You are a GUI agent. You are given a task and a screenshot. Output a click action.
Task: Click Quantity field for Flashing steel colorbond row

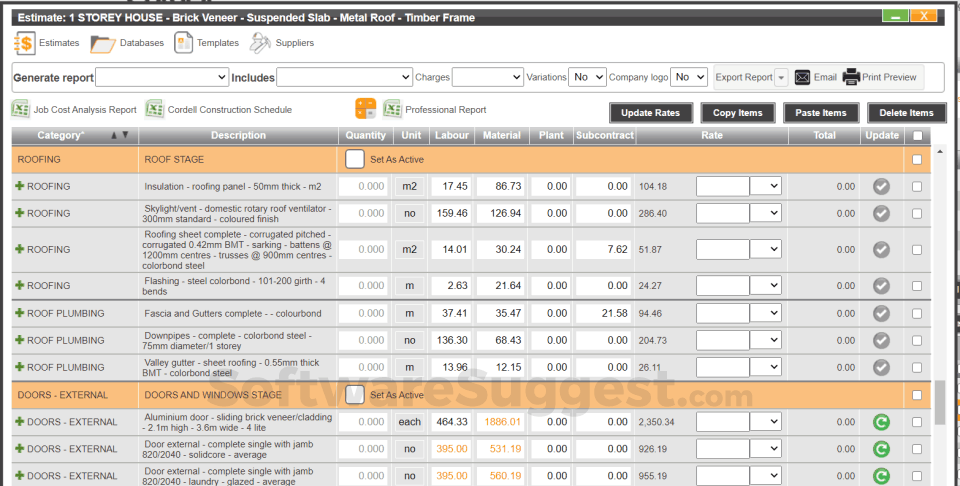coord(364,286)
